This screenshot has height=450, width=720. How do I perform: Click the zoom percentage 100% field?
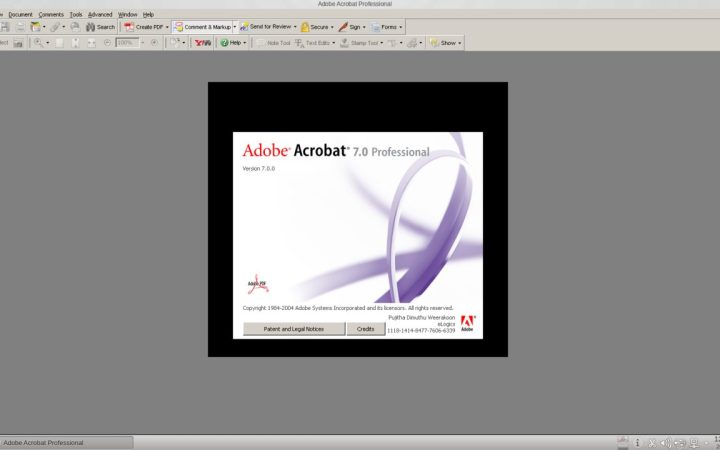click(x=127, y=43)
